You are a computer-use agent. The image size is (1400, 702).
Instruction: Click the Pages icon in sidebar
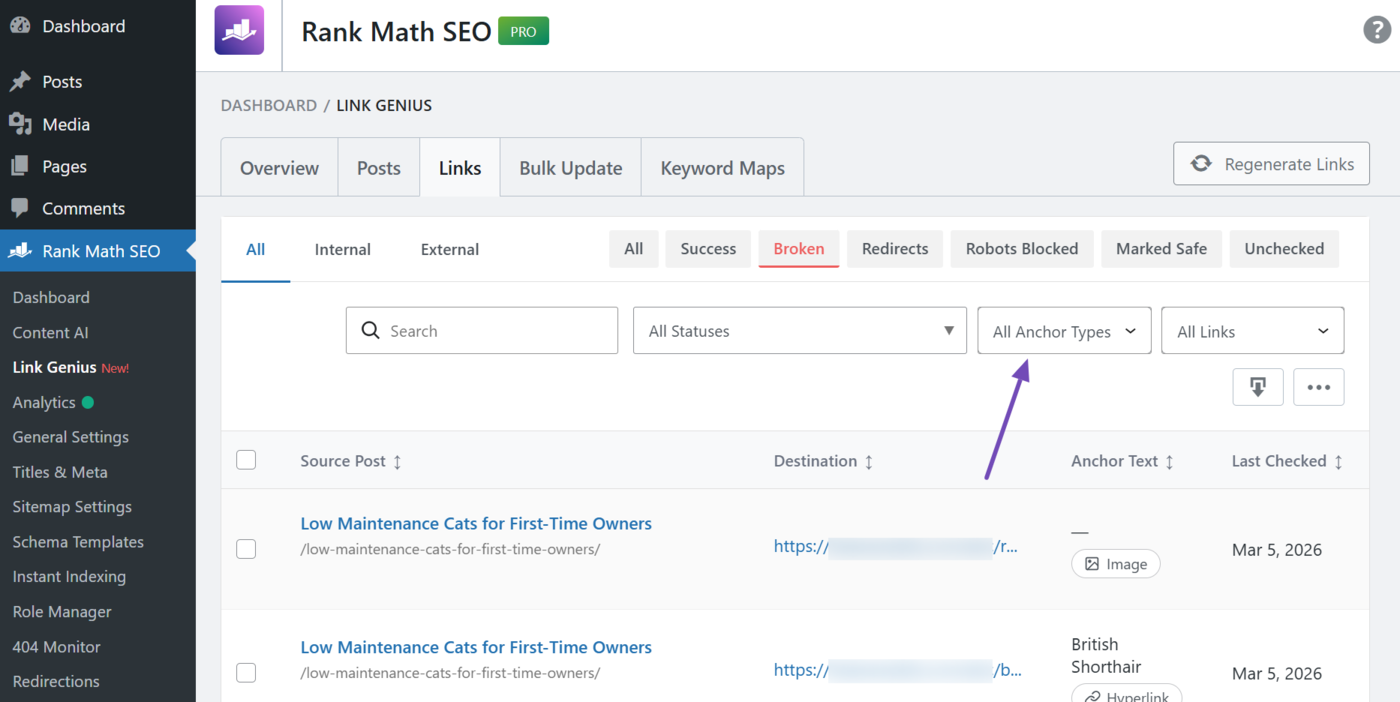coord(20,166)
